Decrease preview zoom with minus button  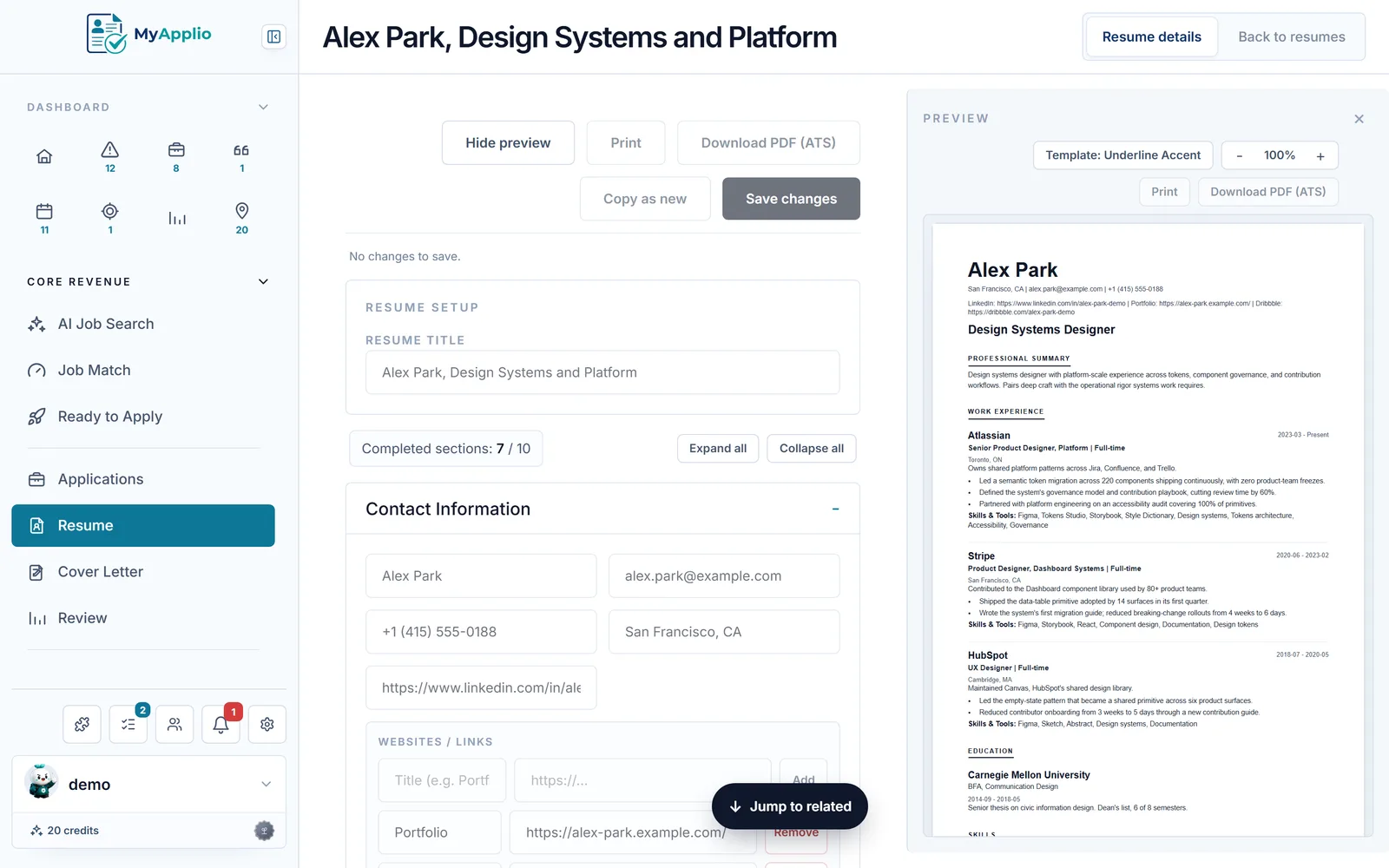coord(1240,156)
